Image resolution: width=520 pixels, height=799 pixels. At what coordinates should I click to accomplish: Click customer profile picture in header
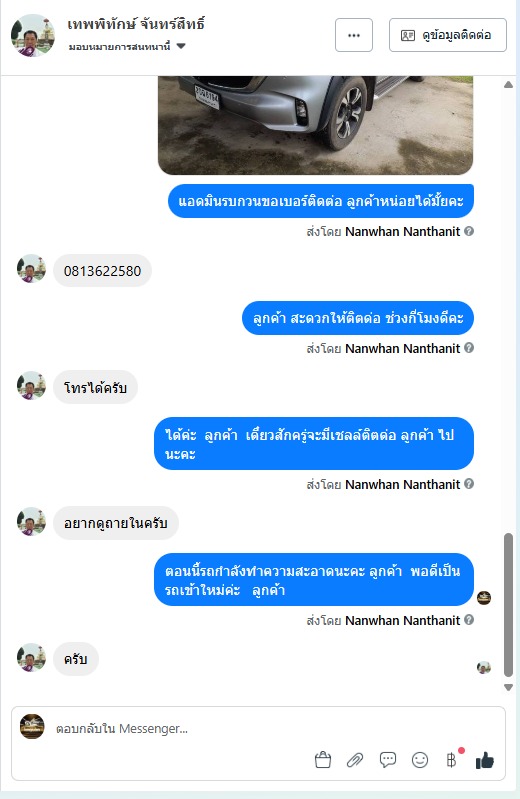[33, 35]
